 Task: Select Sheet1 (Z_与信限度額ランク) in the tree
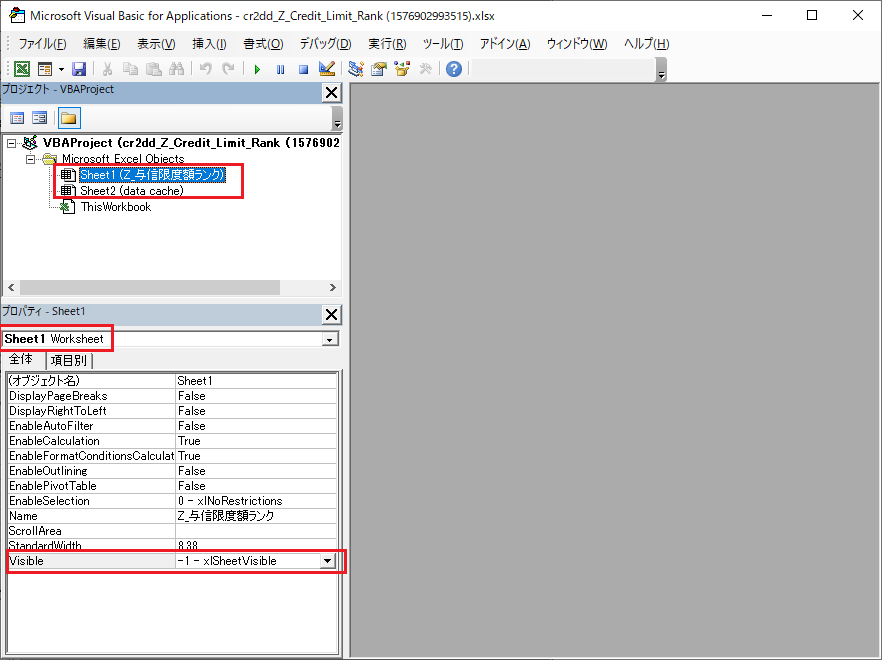[x=152, y=175]
